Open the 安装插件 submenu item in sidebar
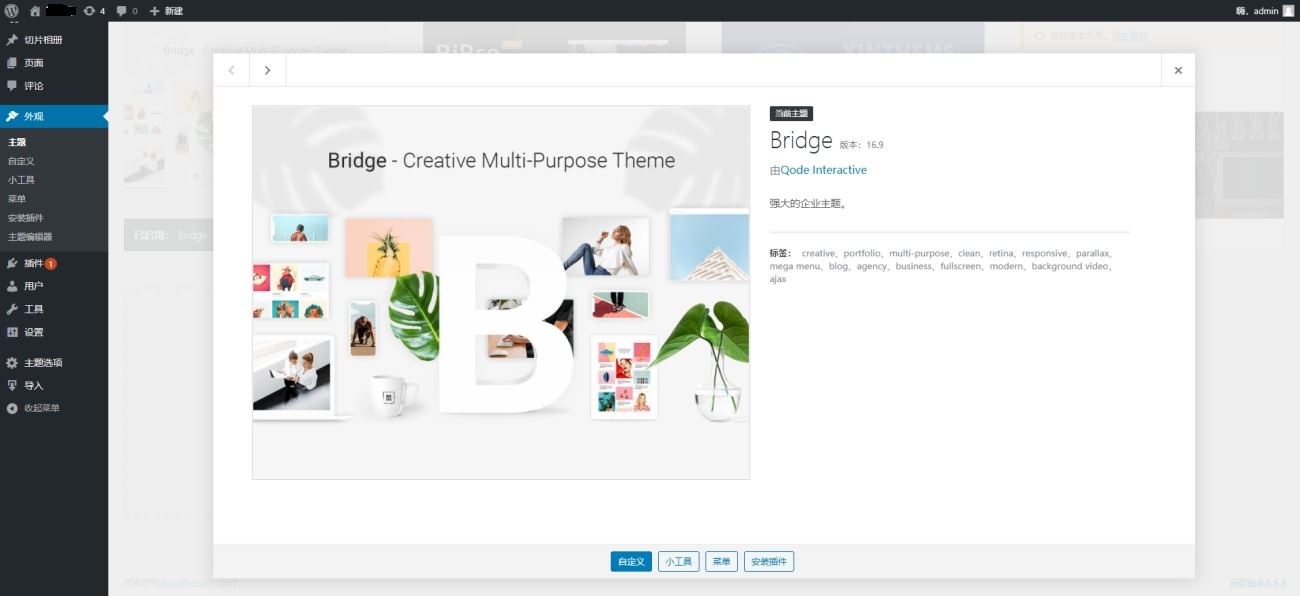 26,218
